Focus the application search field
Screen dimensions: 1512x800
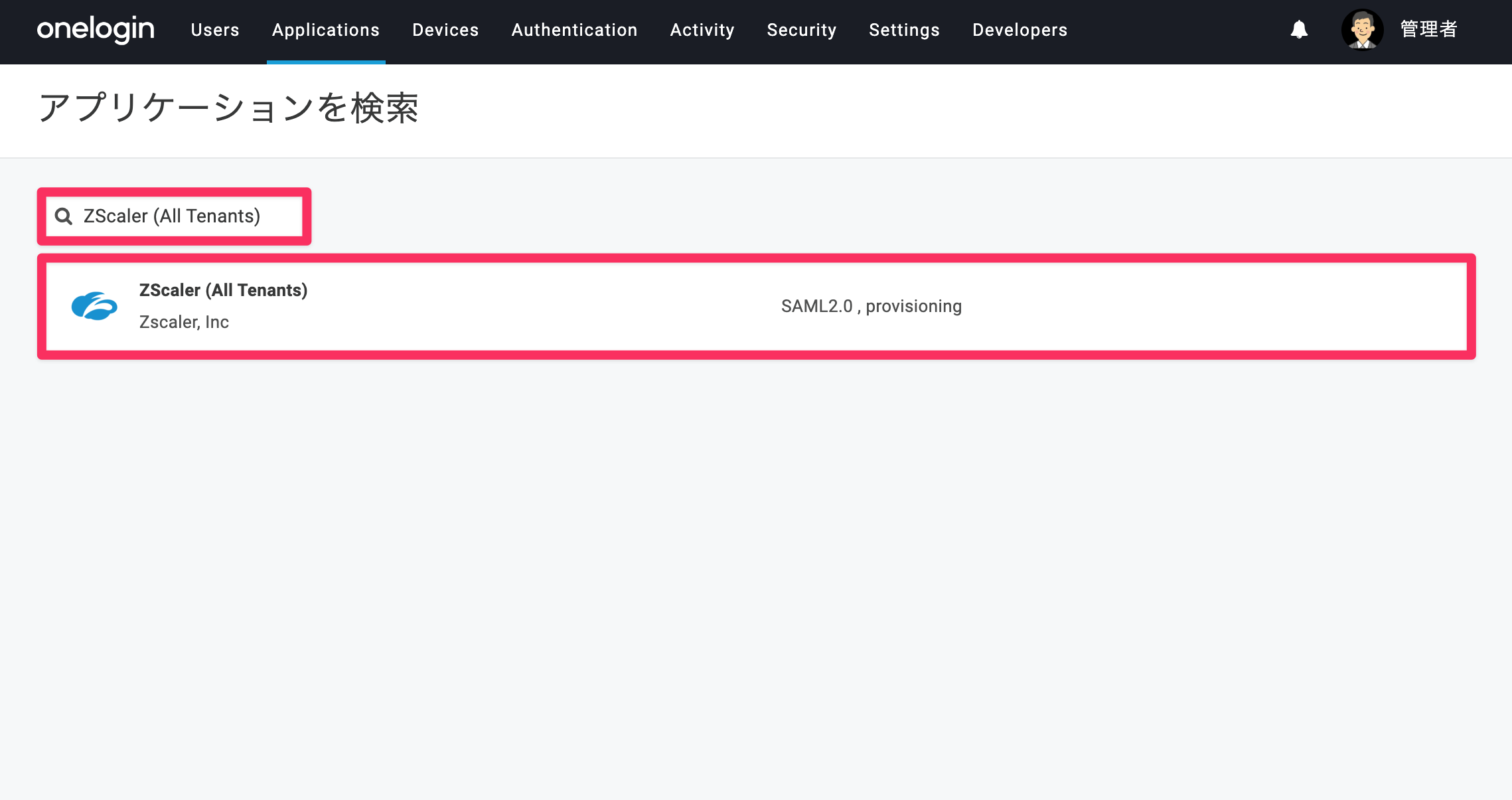[x=174, y=216]
